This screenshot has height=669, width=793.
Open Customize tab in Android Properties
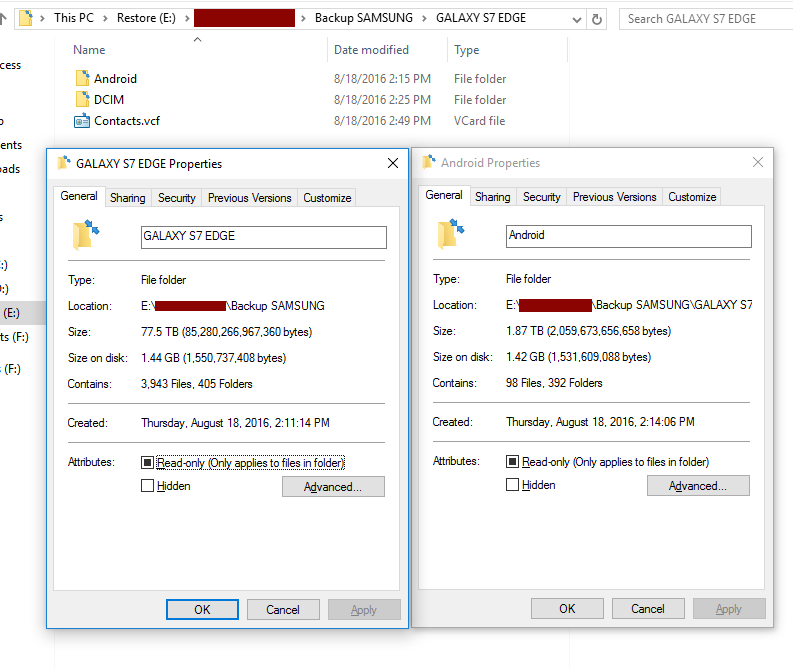click(692, 197)
